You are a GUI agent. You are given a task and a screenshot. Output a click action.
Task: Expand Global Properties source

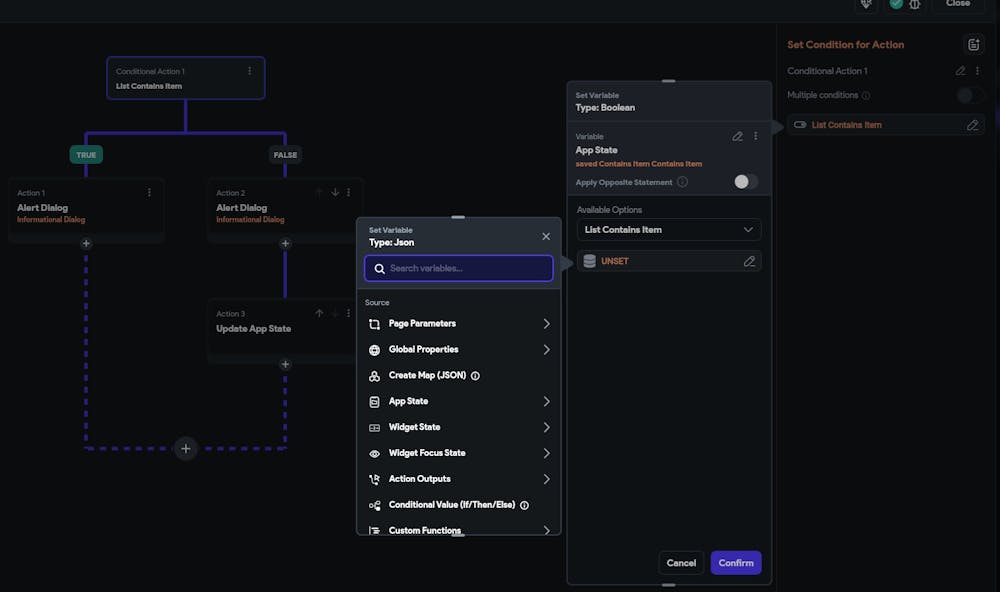[459, 350]
